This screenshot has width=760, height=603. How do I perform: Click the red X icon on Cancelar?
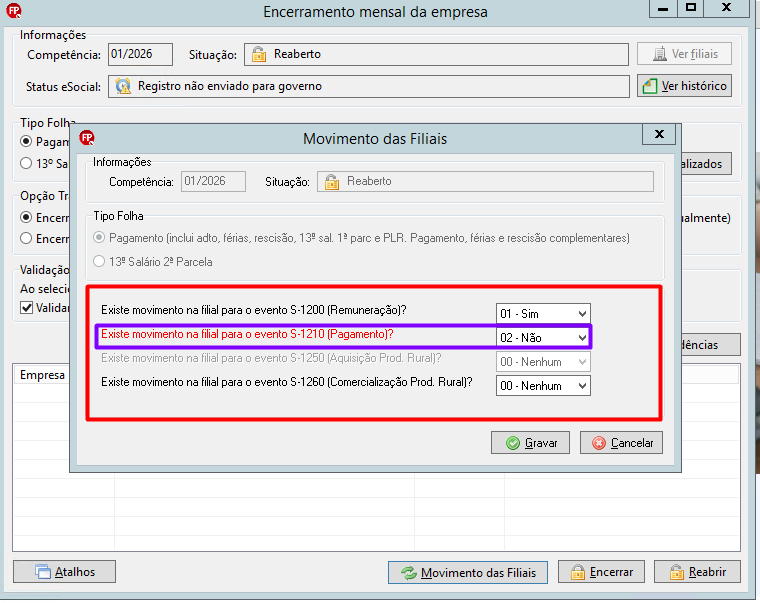coord(599,443)
